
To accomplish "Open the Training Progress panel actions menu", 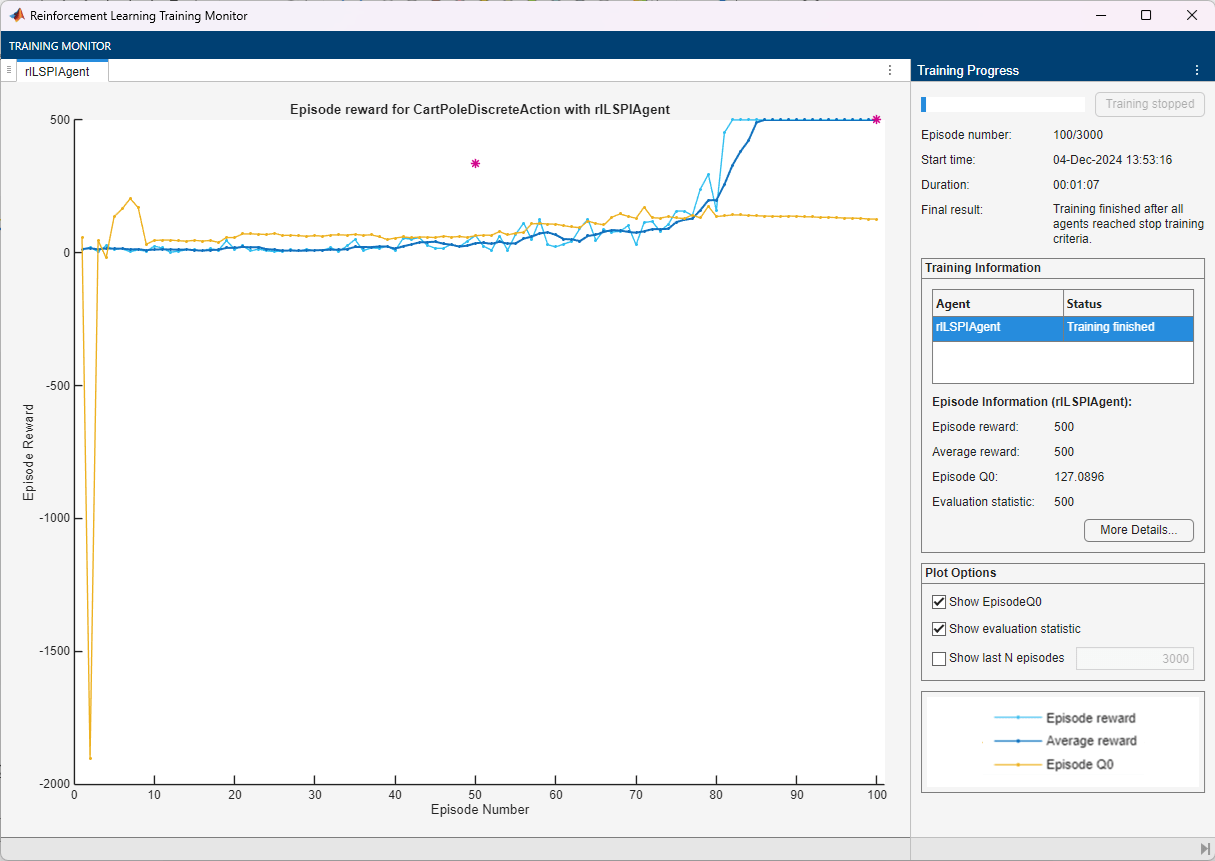I will tap(1196, 70).
